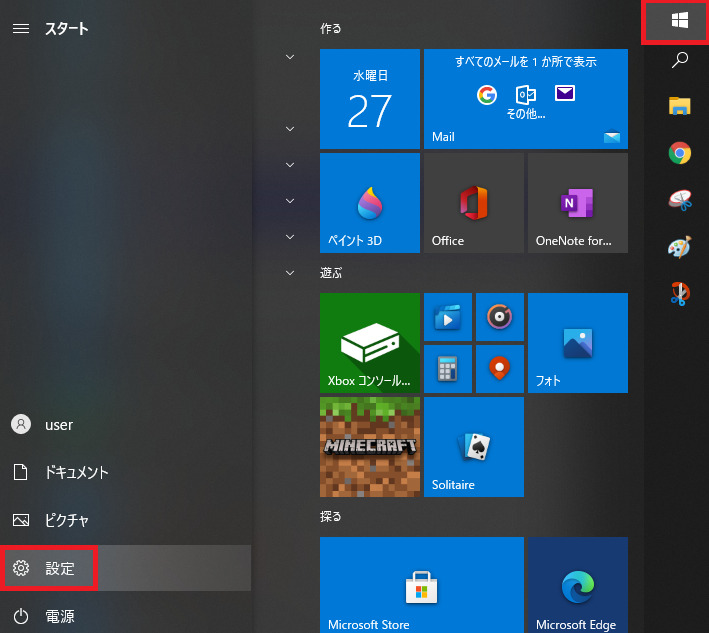Open the Groove Music small tile
This screenshot has width=709, height=633.
pyautogui.click(x=500, y=317)
